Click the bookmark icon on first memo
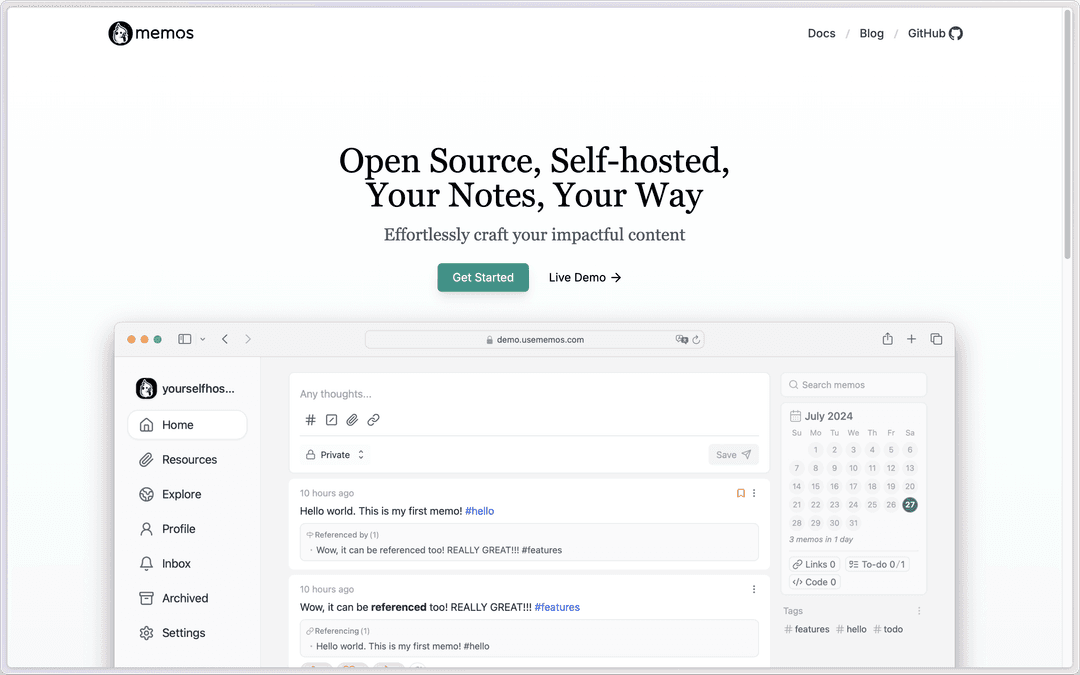1080x675 pixels. pyautogui.click(x=741, y=493)
